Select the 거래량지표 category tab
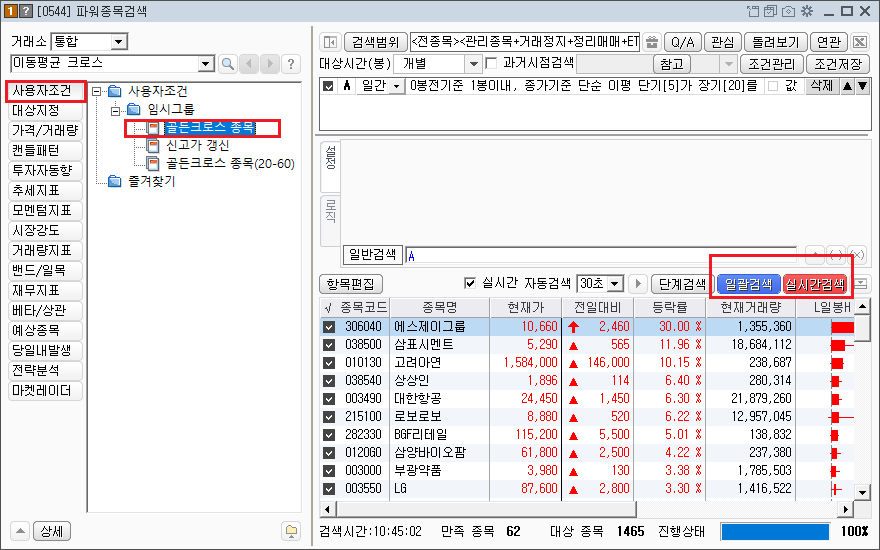This screenshot has width=880, height=550. coord(42,250)
